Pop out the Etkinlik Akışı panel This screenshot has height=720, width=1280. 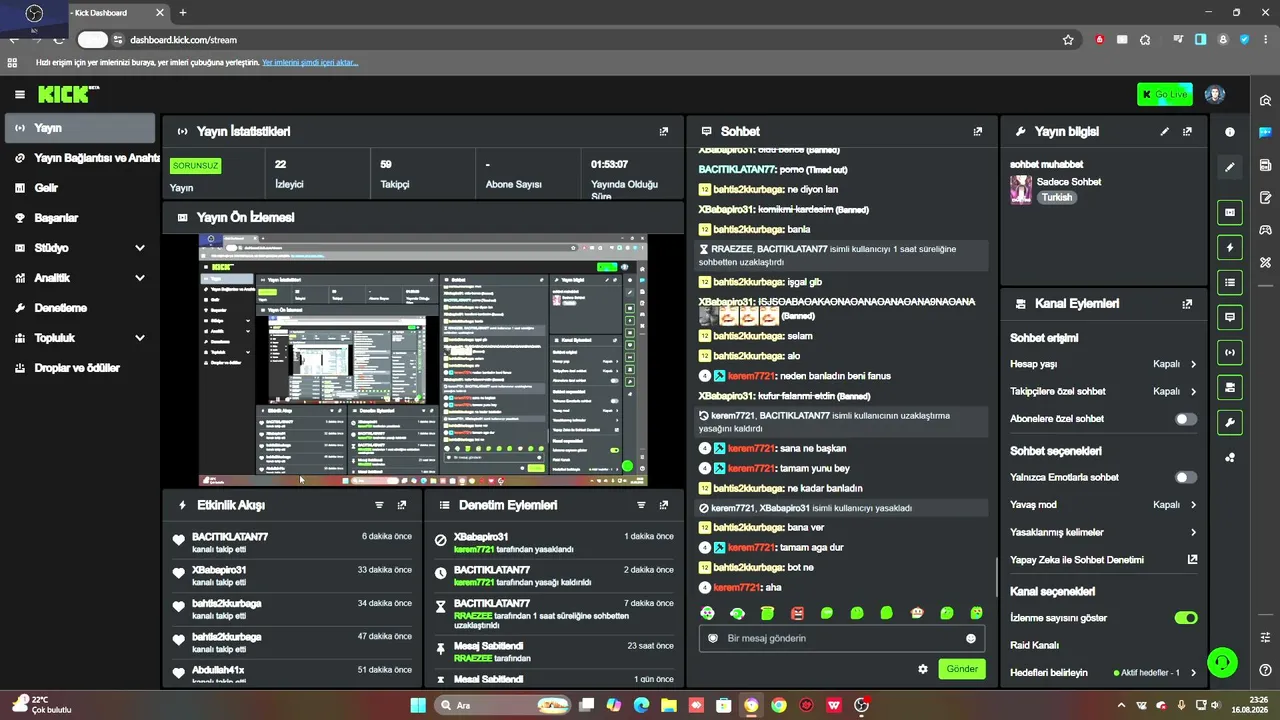(402, 506)
